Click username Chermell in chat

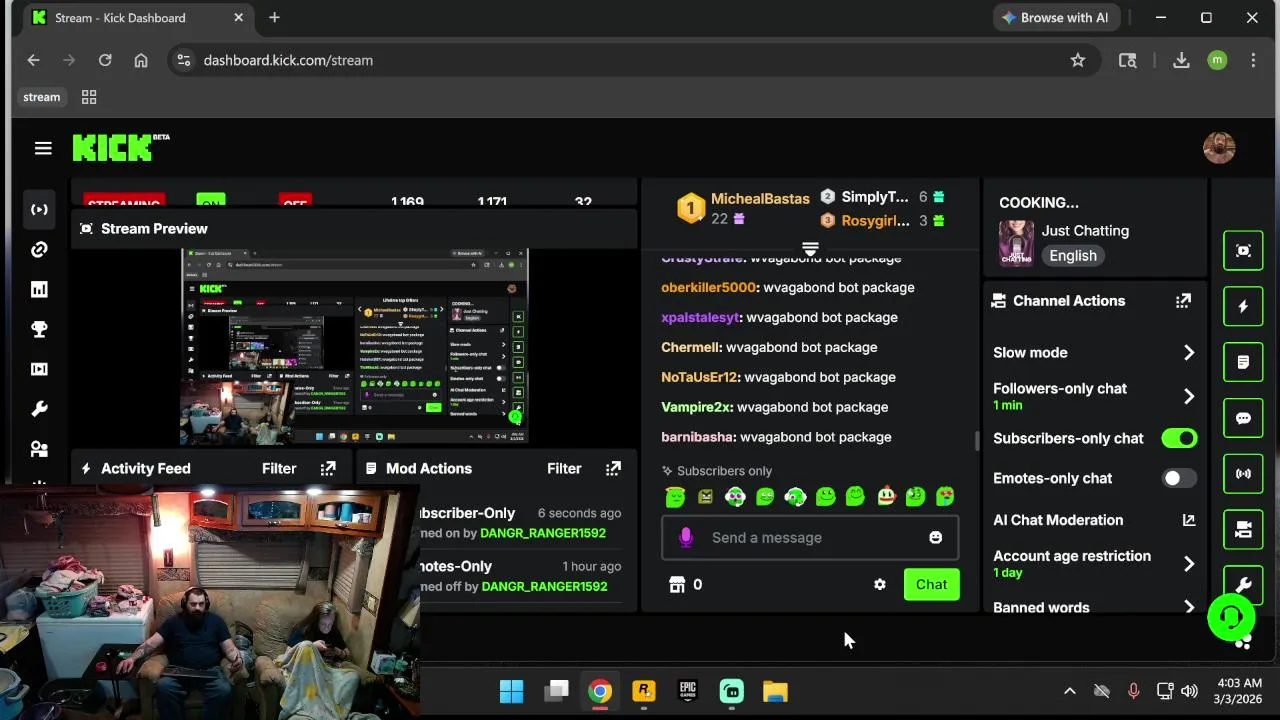(690, 348)
